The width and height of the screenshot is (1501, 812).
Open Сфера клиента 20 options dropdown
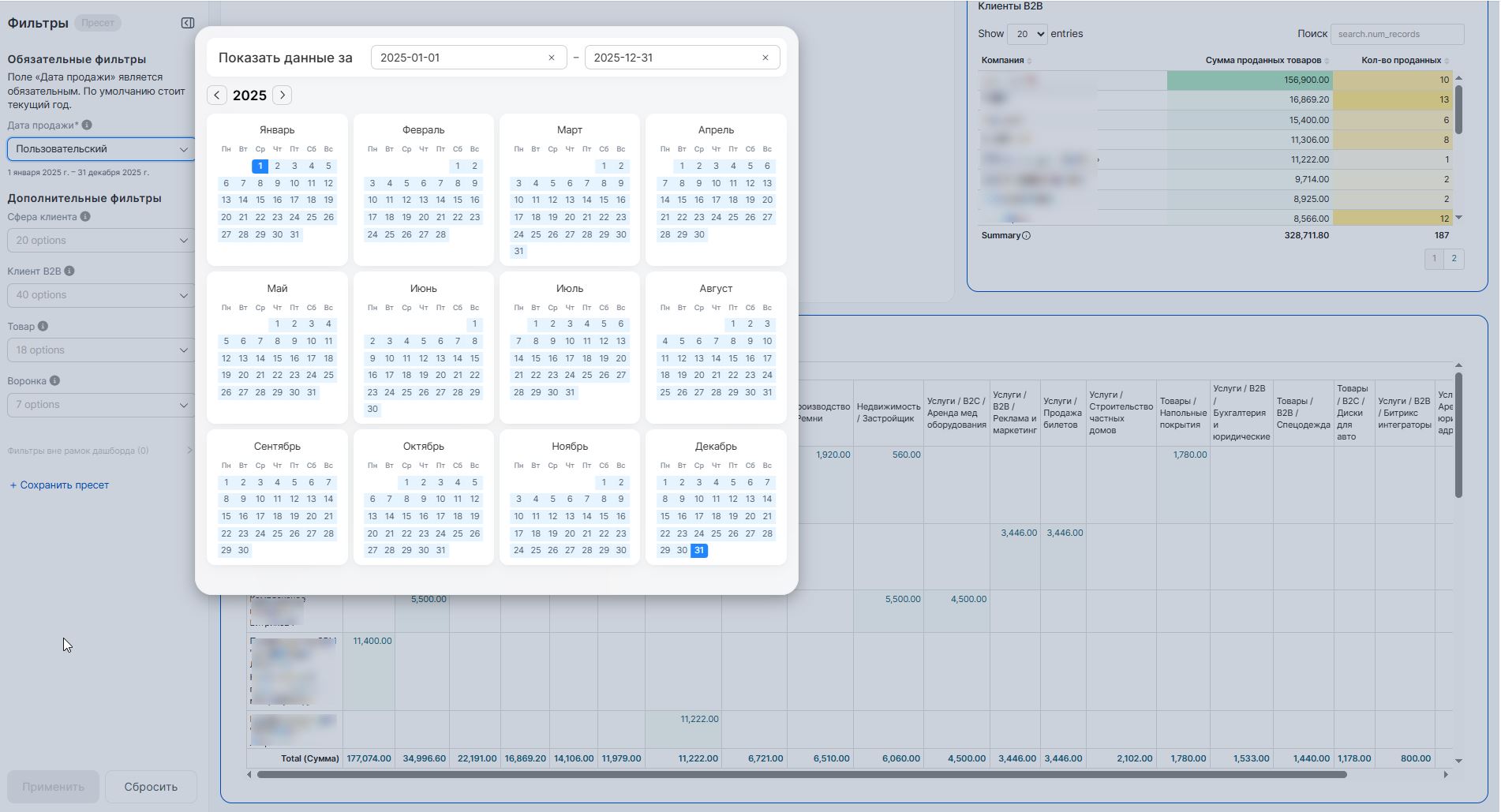101,241
